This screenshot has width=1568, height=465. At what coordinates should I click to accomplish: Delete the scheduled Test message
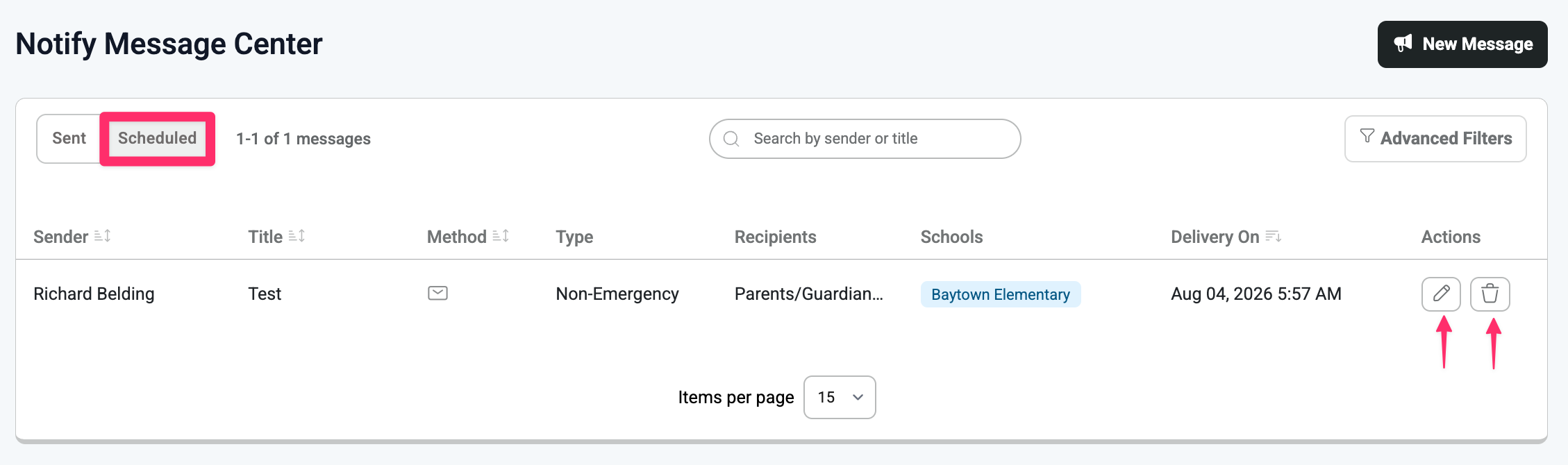(1490, 294)
